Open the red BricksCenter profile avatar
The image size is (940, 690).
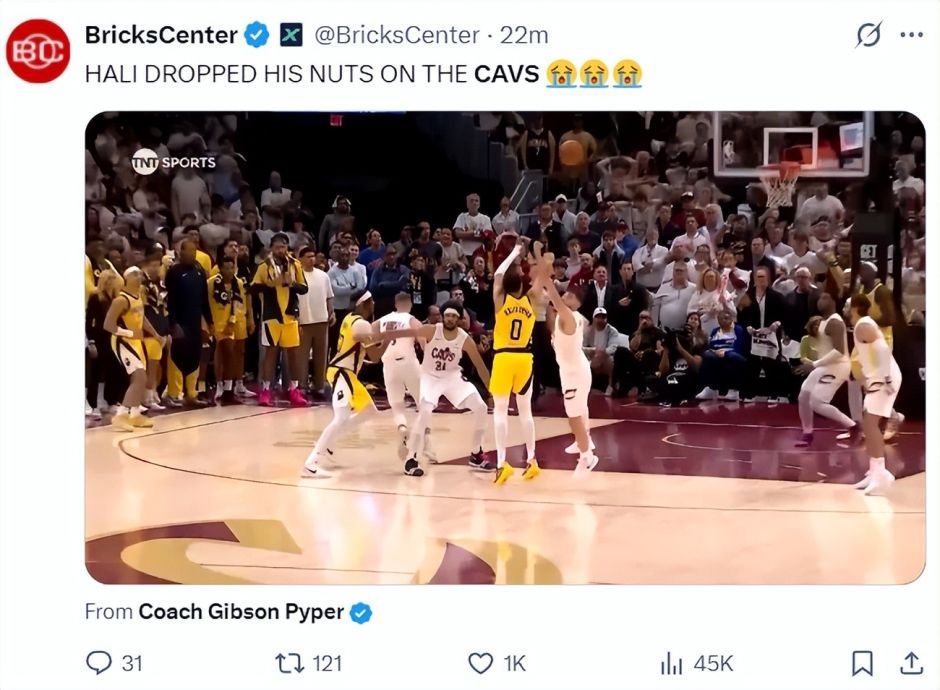coord(38,51)
